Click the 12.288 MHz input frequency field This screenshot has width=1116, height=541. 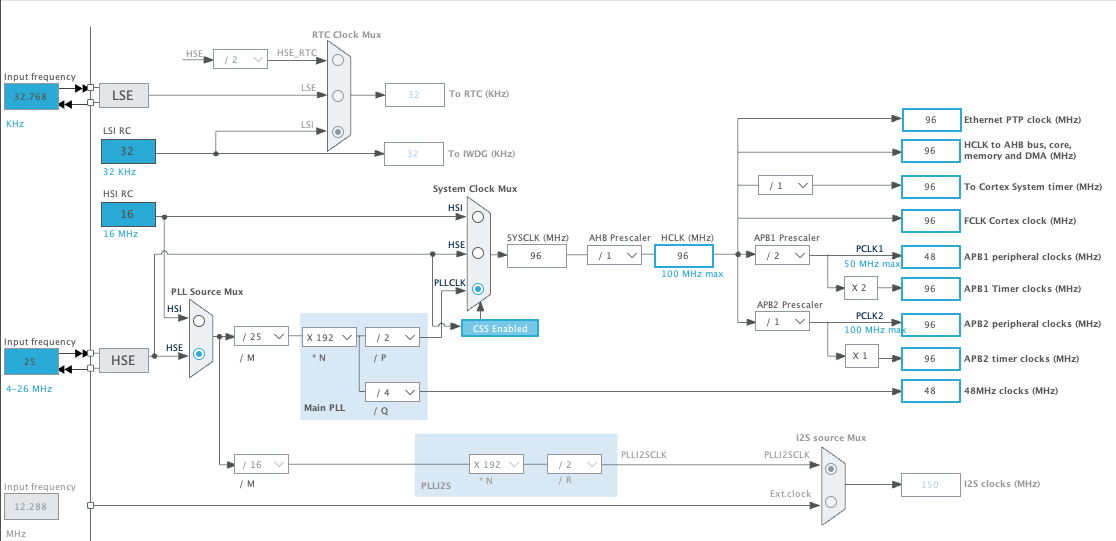tap(31, 508)
